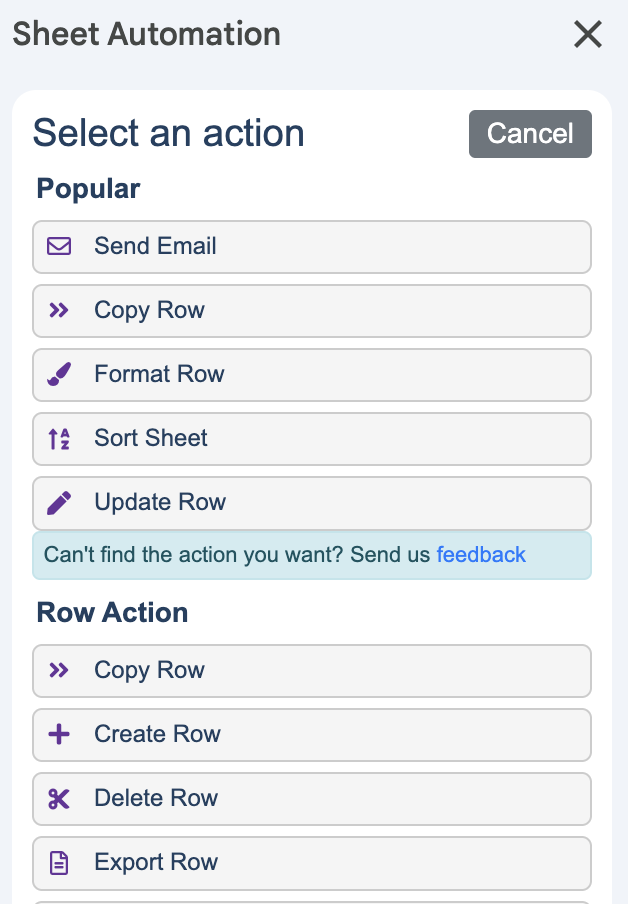
Task: Pick the Export Row action label
Action: (156, 862)
